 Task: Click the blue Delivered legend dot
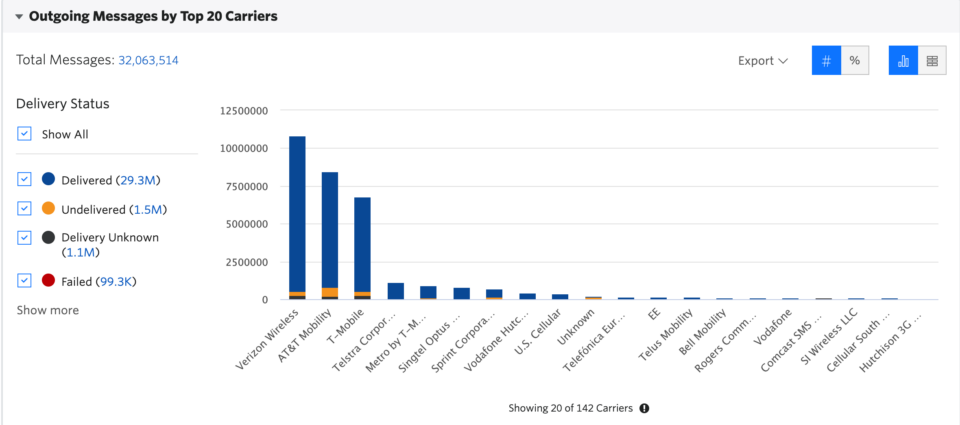48,179
